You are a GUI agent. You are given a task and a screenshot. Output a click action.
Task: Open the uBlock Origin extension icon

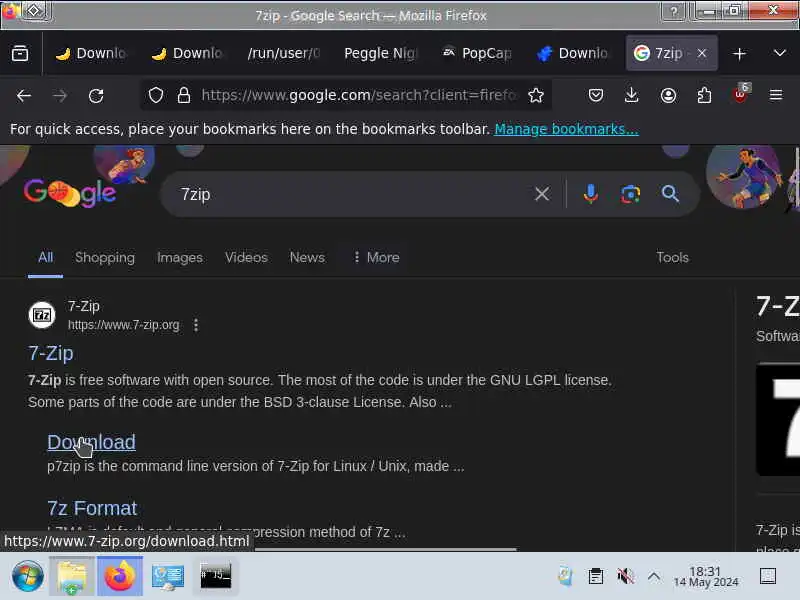pyautogui.click(x=740, y=94)
